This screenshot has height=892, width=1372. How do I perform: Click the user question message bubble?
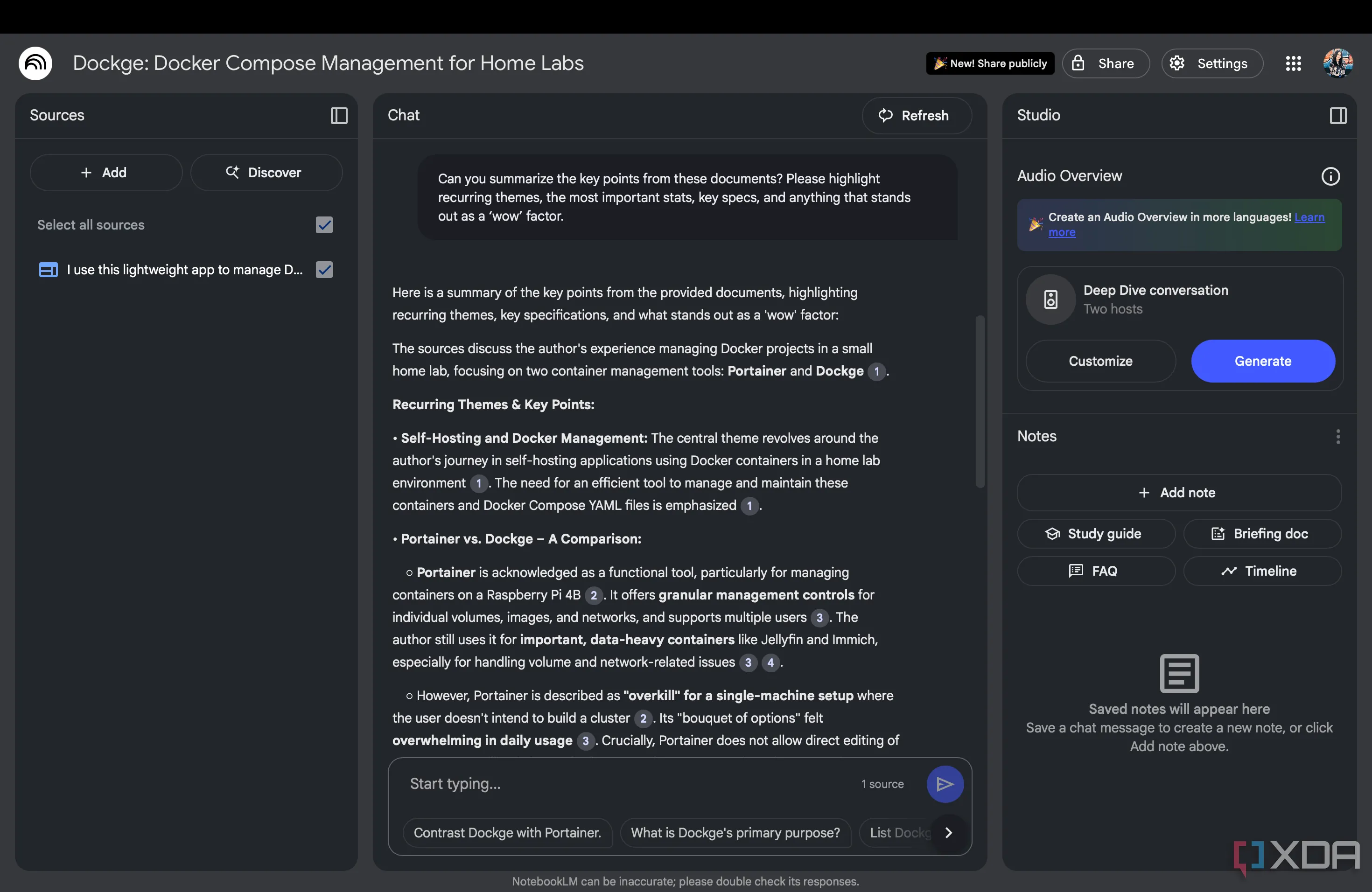(687, 198)
